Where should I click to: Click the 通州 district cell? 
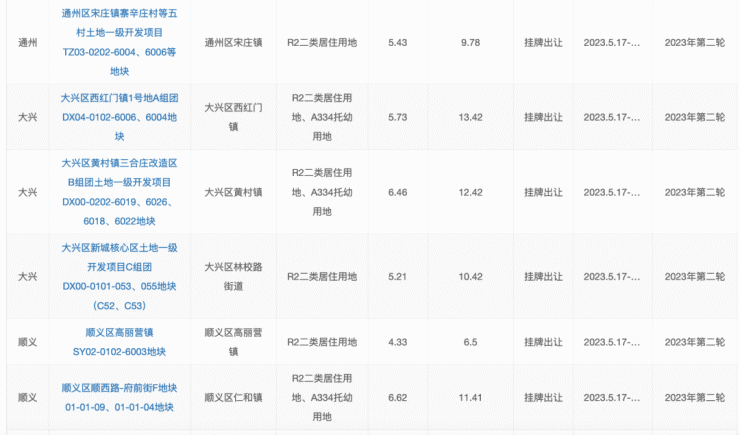[28, 43]
